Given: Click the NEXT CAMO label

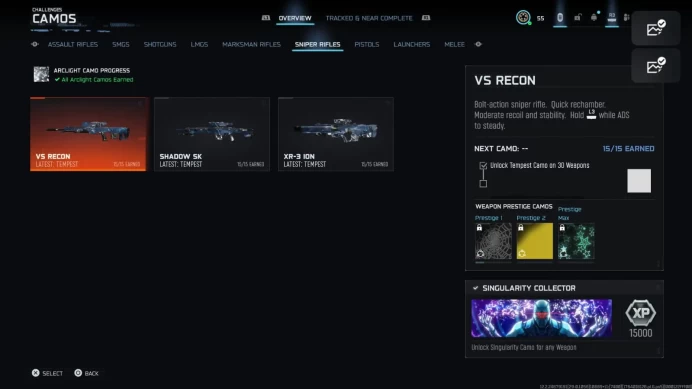Looking at the screenshot, I should point(501,149).
